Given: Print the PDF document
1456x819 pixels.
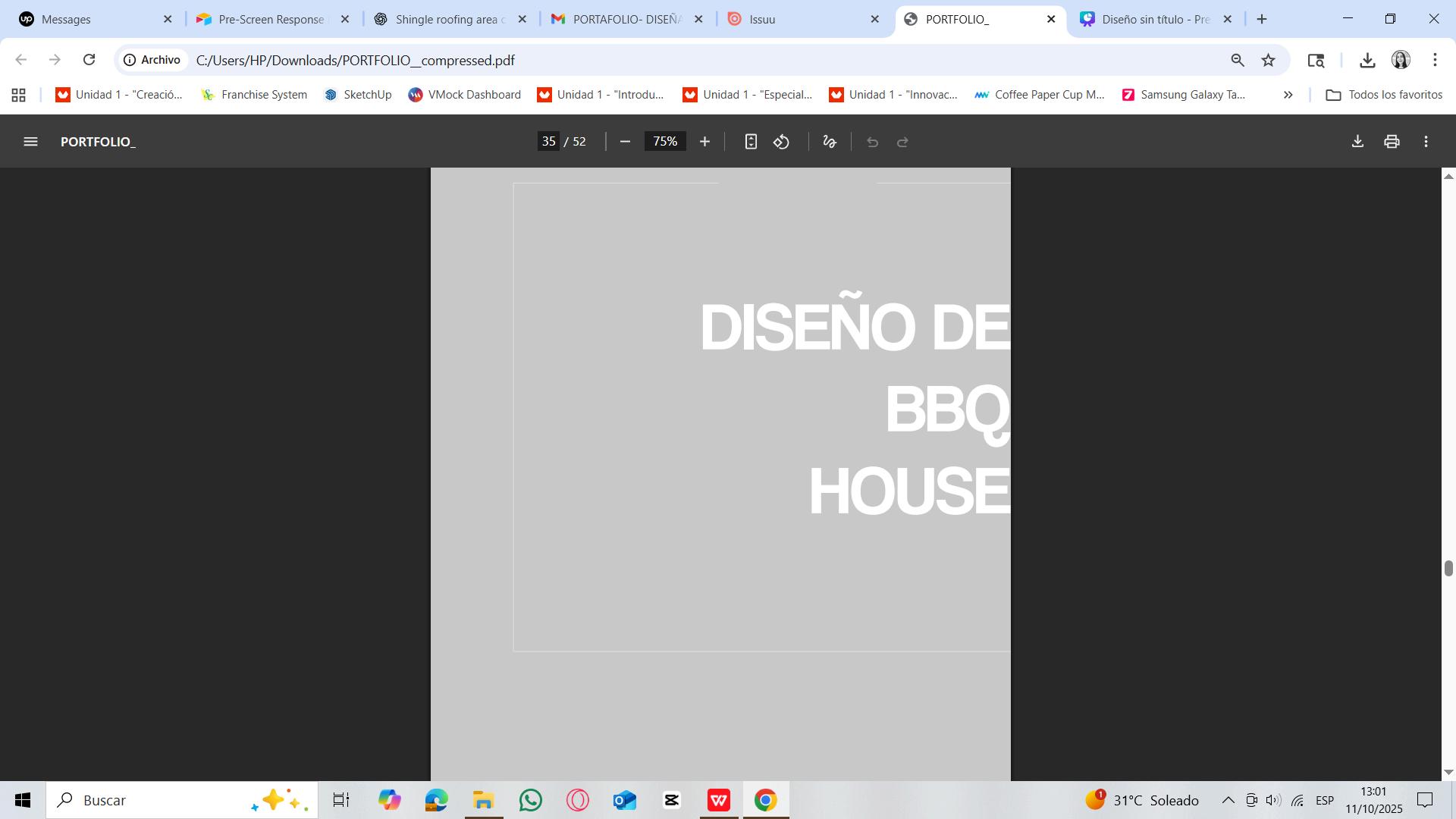Looking at the screenshot, I should click(x=1392, y=142).
